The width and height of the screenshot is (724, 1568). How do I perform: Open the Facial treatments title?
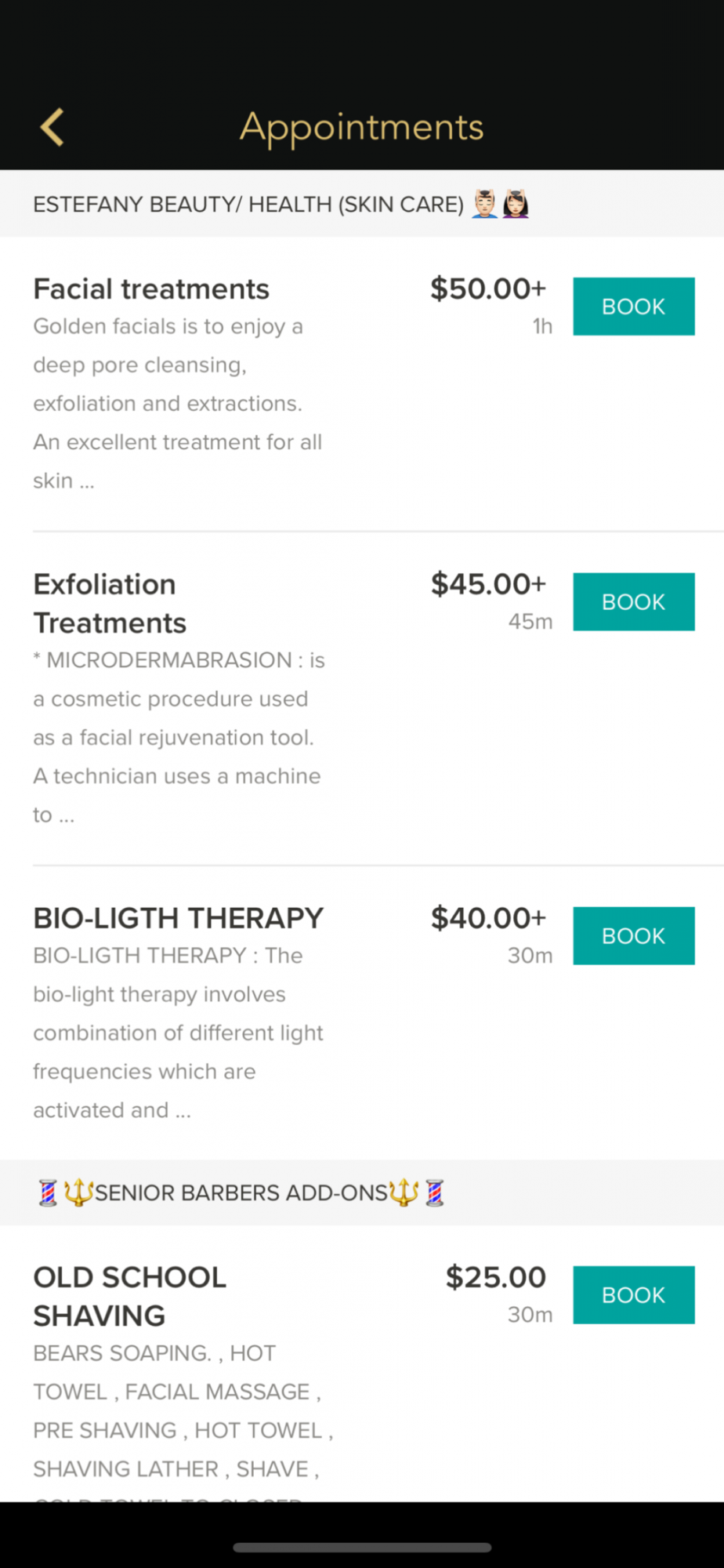click(151, 289)
